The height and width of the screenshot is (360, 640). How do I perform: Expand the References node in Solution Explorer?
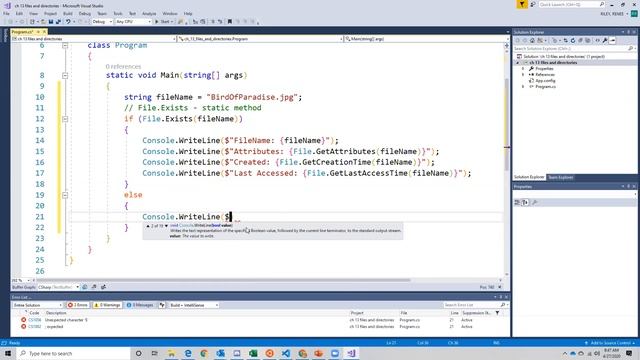(523, 75)
